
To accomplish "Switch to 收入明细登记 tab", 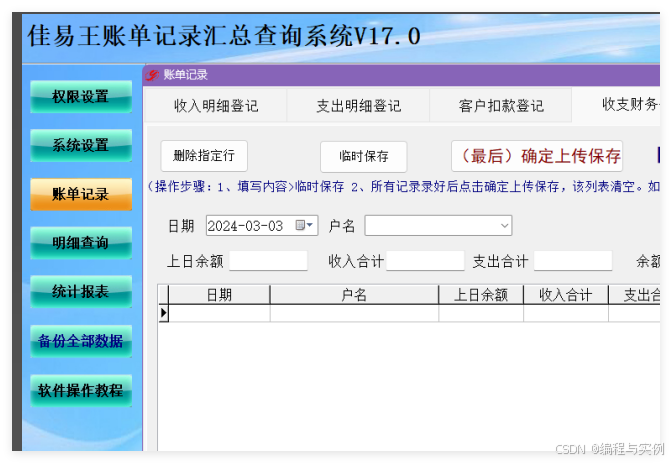I will (x=216, y=105).
